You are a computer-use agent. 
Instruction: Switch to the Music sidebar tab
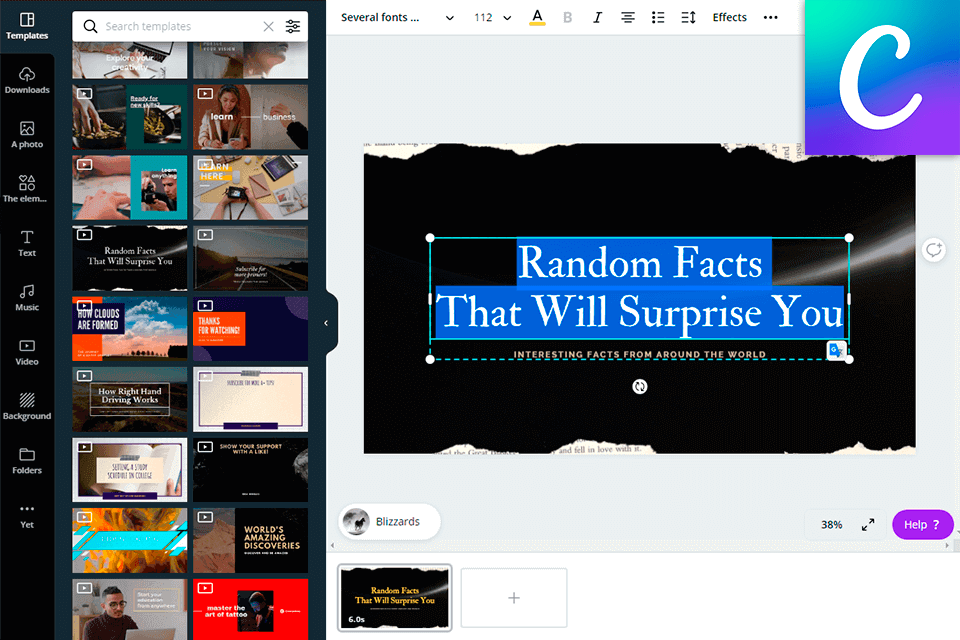(x=27, y=297)
